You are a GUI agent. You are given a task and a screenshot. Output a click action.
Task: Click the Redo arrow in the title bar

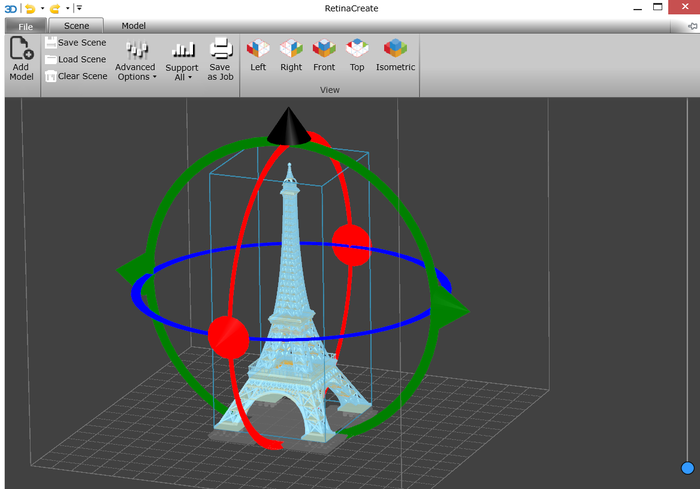point(55,8)
